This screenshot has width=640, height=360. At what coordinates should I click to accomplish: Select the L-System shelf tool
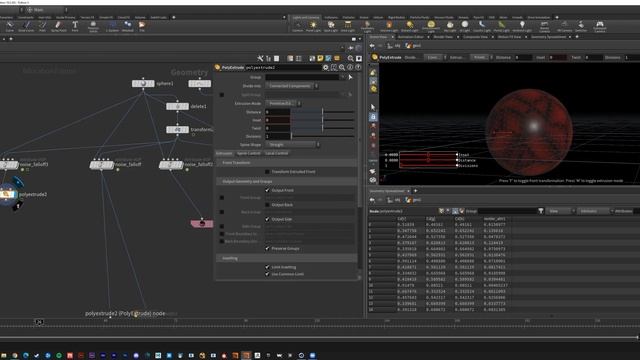(x=112, y=27)
